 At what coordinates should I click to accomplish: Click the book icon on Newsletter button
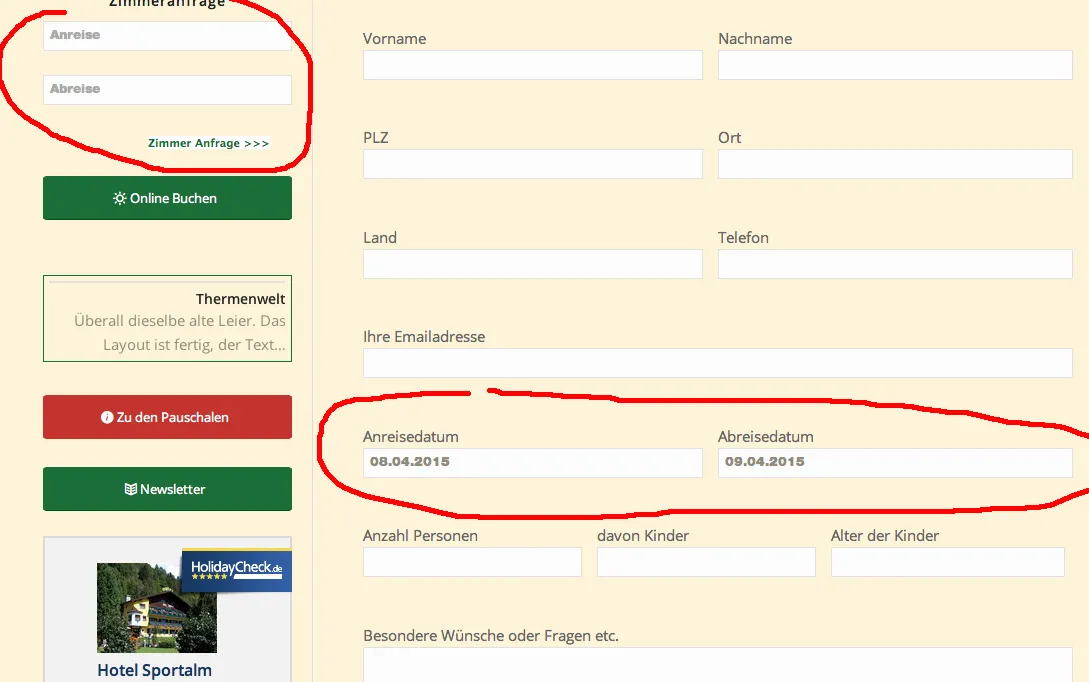(x=131, y=489)
